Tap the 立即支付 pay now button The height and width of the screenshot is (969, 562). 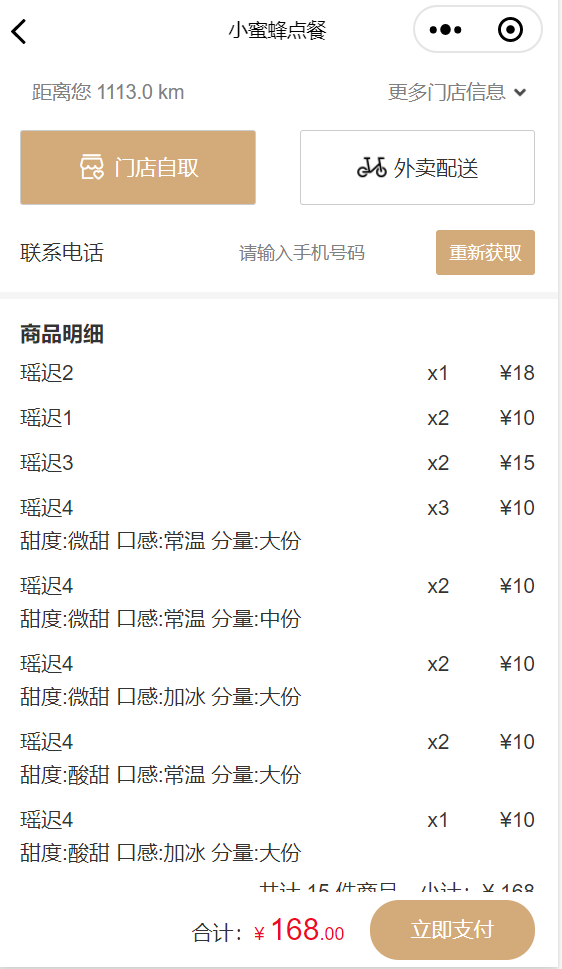click(453, 929)
